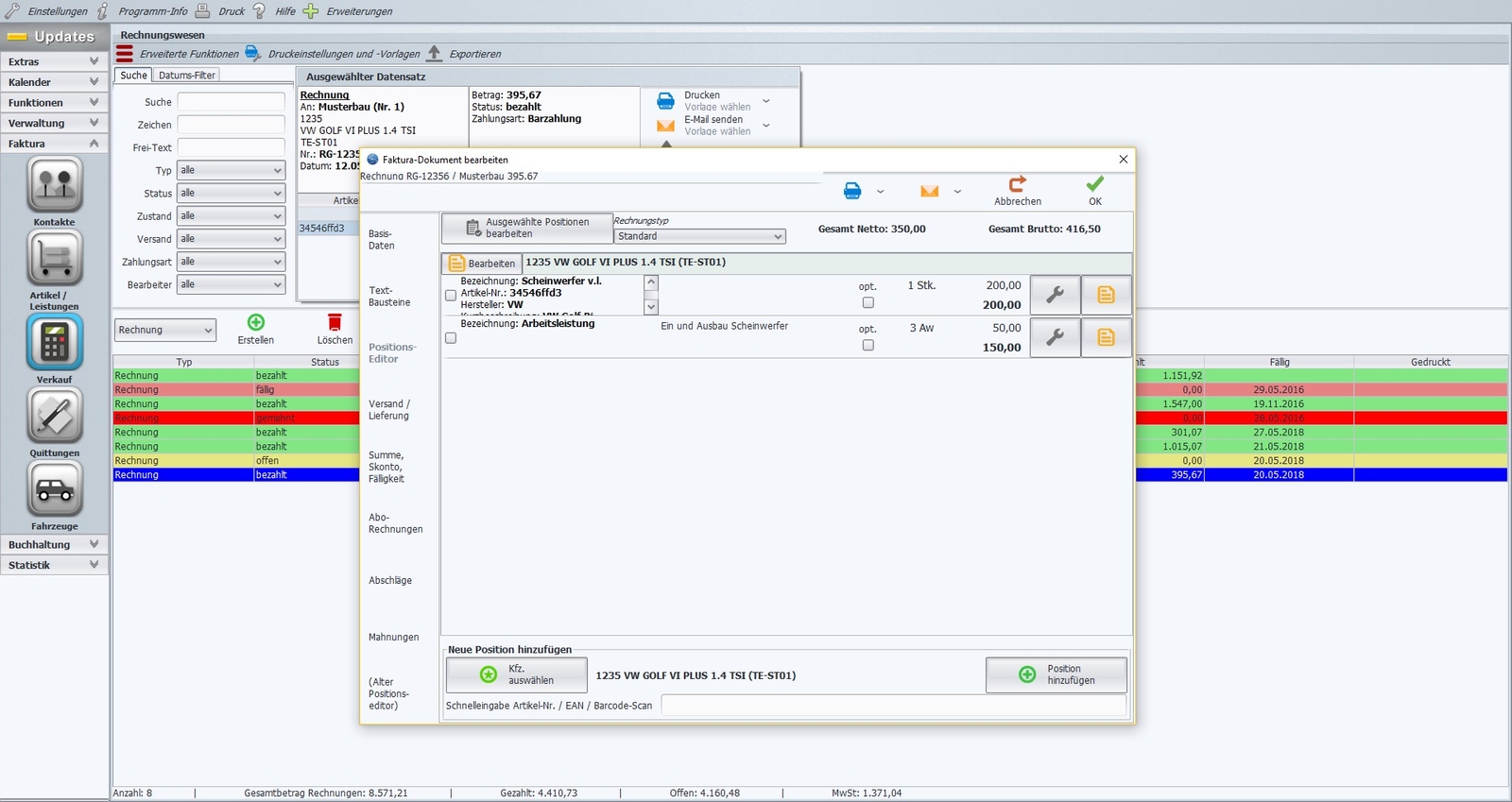Click the Updates button
1512x802 pixels.
[54, 37]
